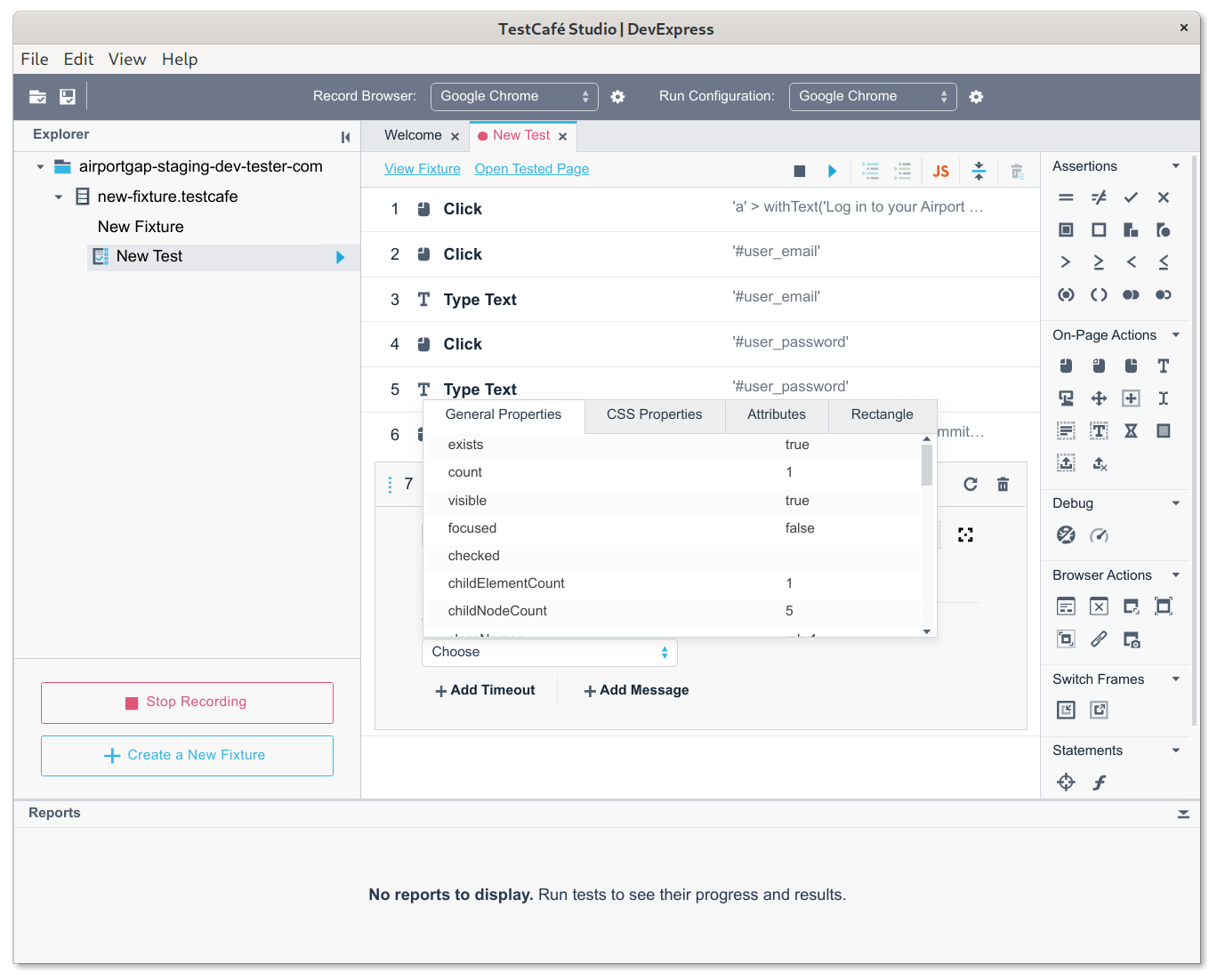Click the pick element target icon
This screenshot has height=980, width=1217.
[x=965, y=534]
